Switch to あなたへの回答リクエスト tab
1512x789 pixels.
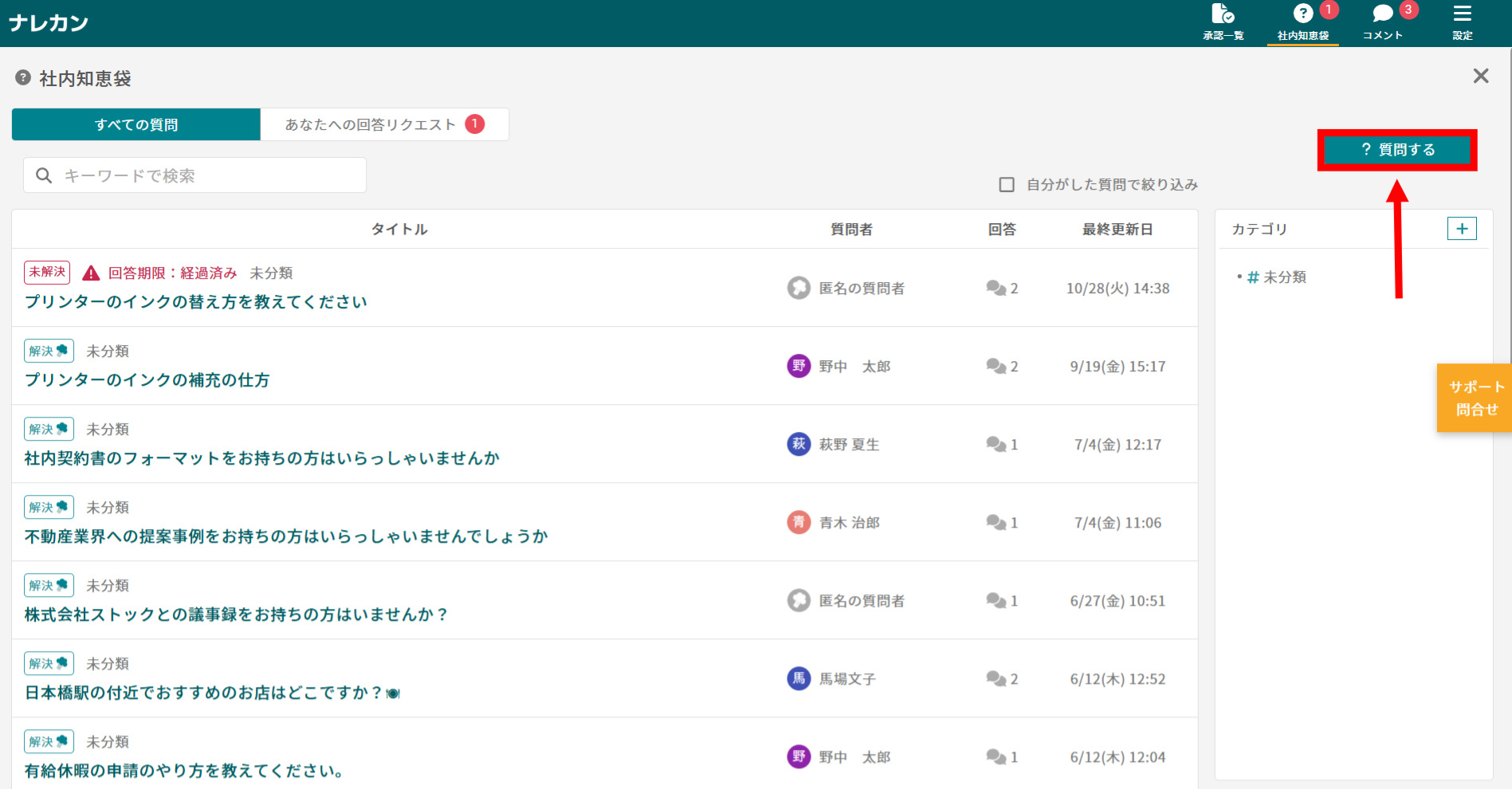tap(384, 124)
